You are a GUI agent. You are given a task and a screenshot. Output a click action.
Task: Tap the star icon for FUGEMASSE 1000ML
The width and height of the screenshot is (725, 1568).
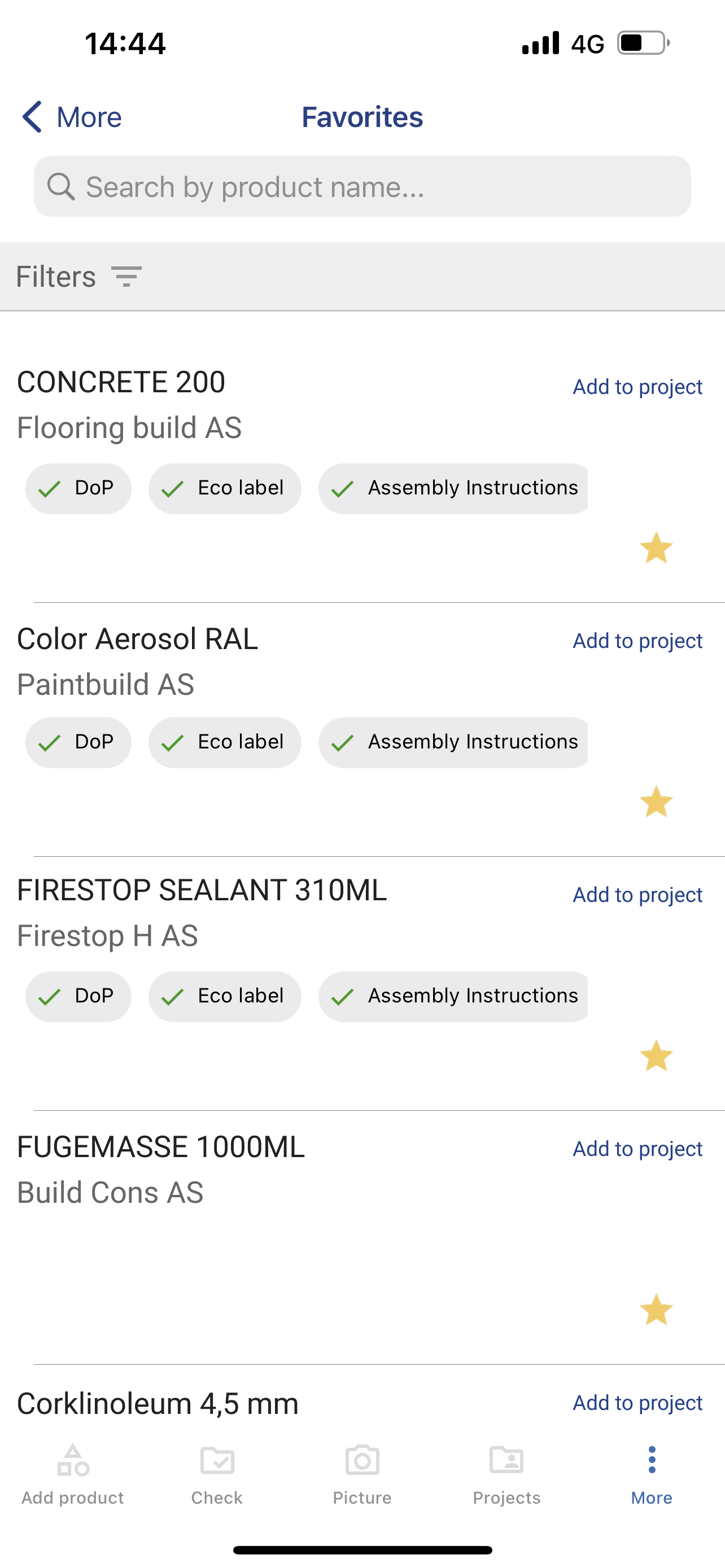656,1309
